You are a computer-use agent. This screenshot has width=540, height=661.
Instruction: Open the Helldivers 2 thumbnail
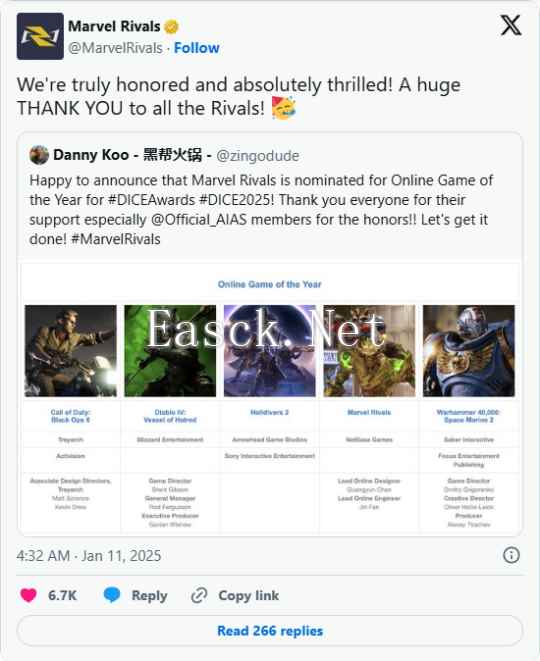coord(269,351)
